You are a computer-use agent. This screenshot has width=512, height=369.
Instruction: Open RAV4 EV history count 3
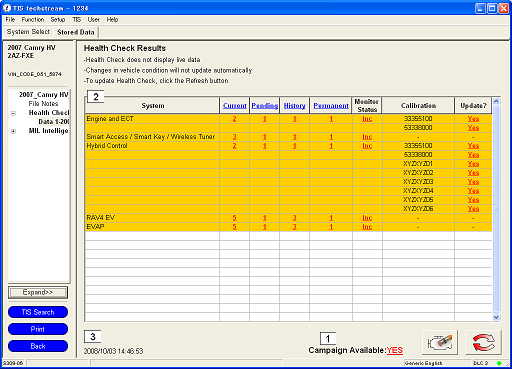tap(294, 218)
